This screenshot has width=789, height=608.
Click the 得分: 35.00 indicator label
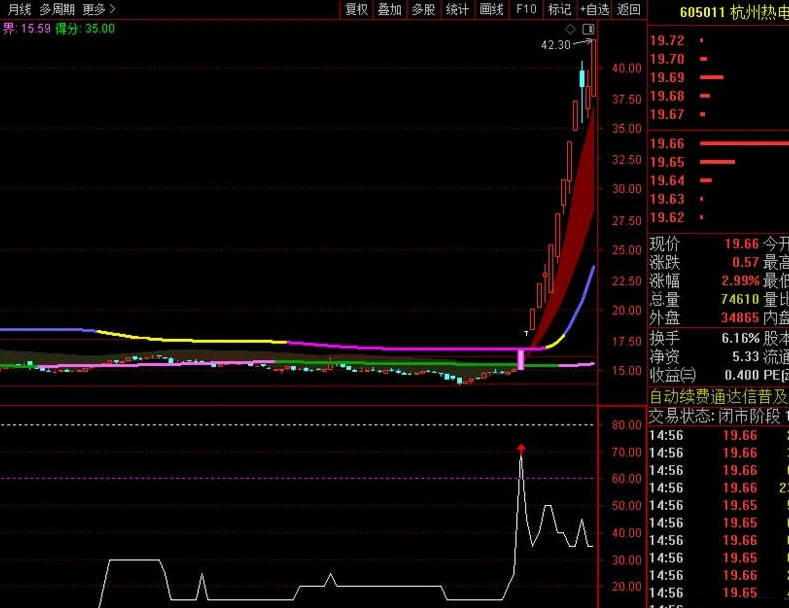point(85,29)
